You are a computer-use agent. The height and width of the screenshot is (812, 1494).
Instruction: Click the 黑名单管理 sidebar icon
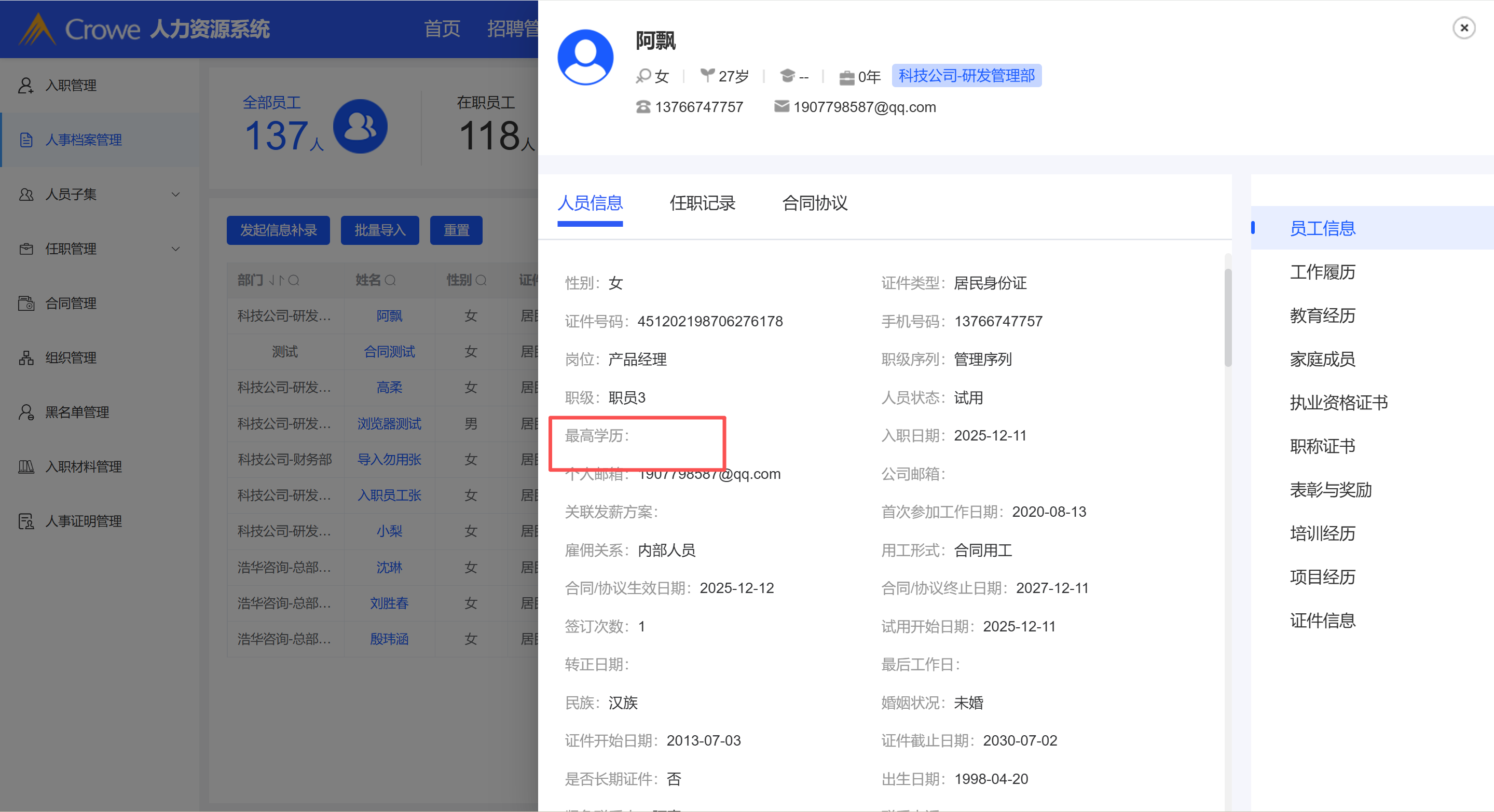[x=25, y=412]
